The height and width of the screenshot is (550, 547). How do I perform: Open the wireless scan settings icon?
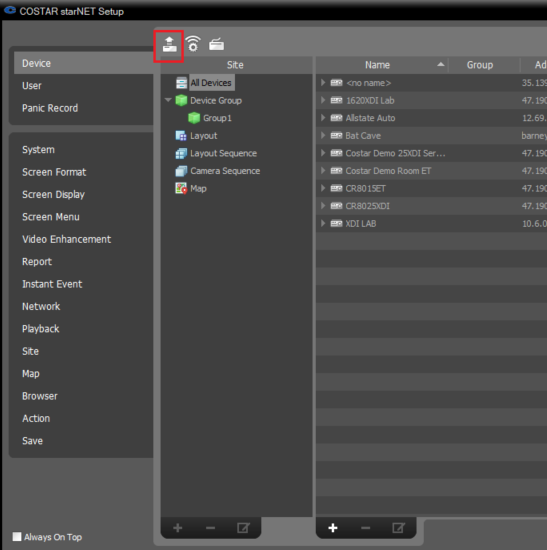click(x=193, y=44)
